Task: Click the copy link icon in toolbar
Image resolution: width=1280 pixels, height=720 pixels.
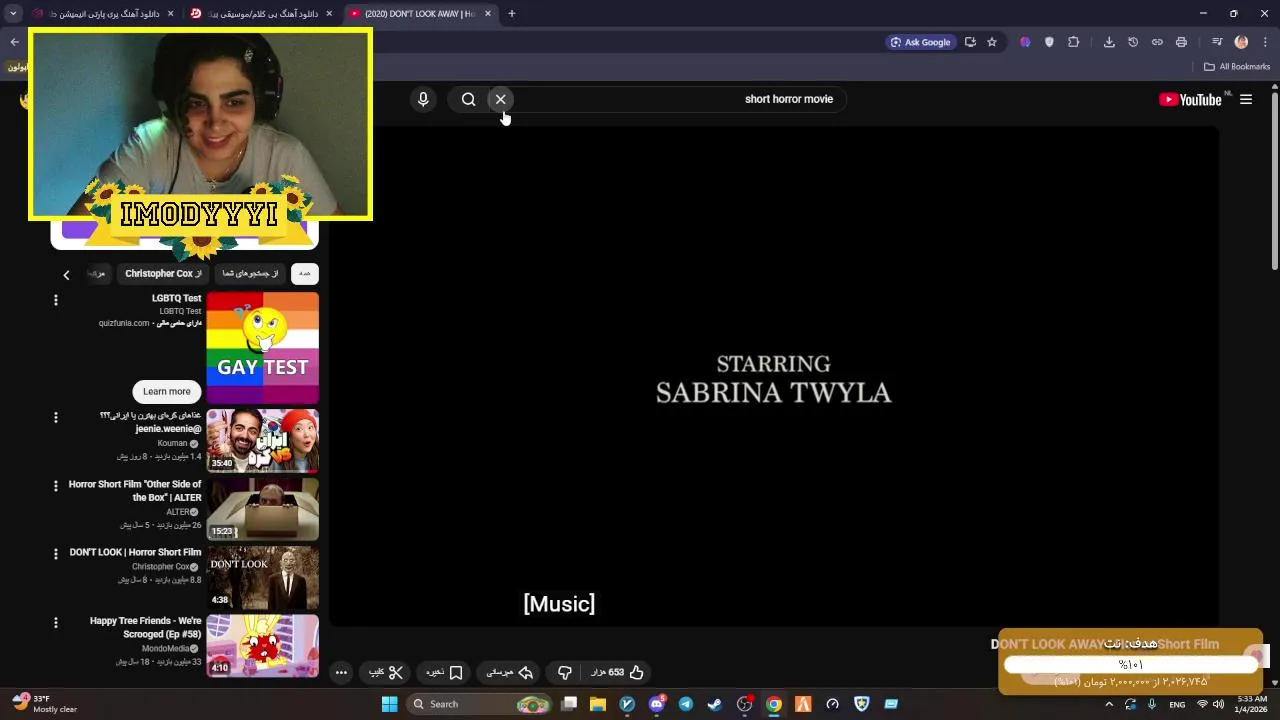Action: coord(1157,42)
